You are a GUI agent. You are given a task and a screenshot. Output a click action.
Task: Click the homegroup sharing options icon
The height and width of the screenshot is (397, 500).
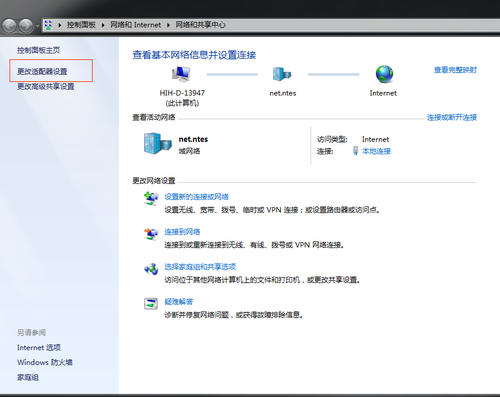click(151, 269)
